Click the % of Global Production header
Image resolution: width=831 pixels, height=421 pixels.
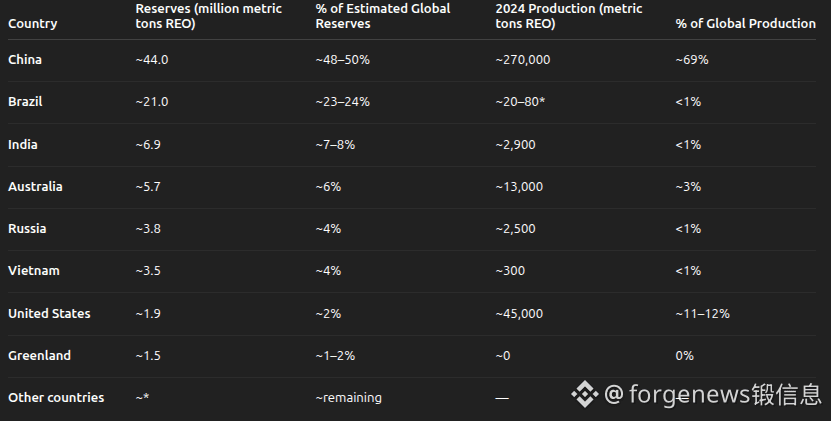[745, 23]
